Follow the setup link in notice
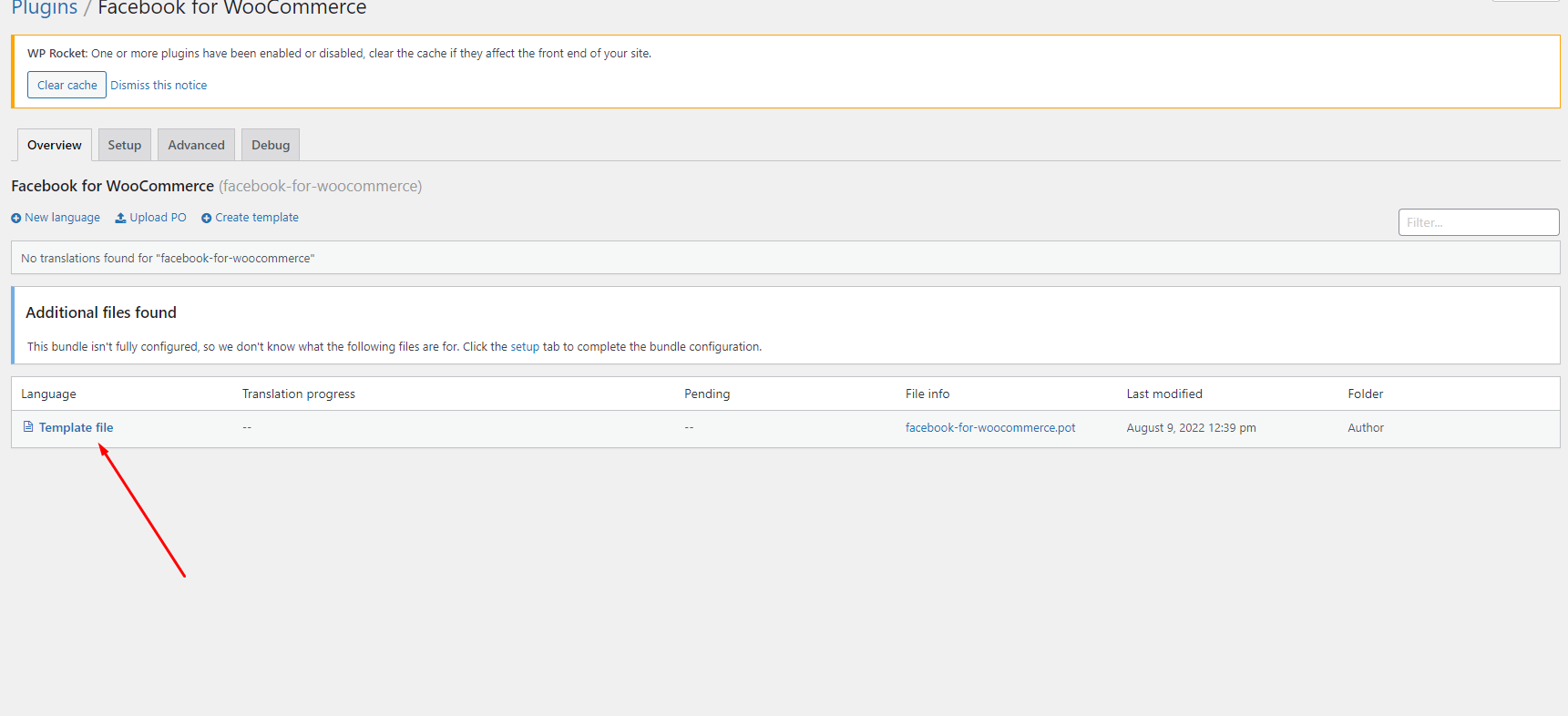This screenshot has width=1568, height=716. click(x=525, y=347)
